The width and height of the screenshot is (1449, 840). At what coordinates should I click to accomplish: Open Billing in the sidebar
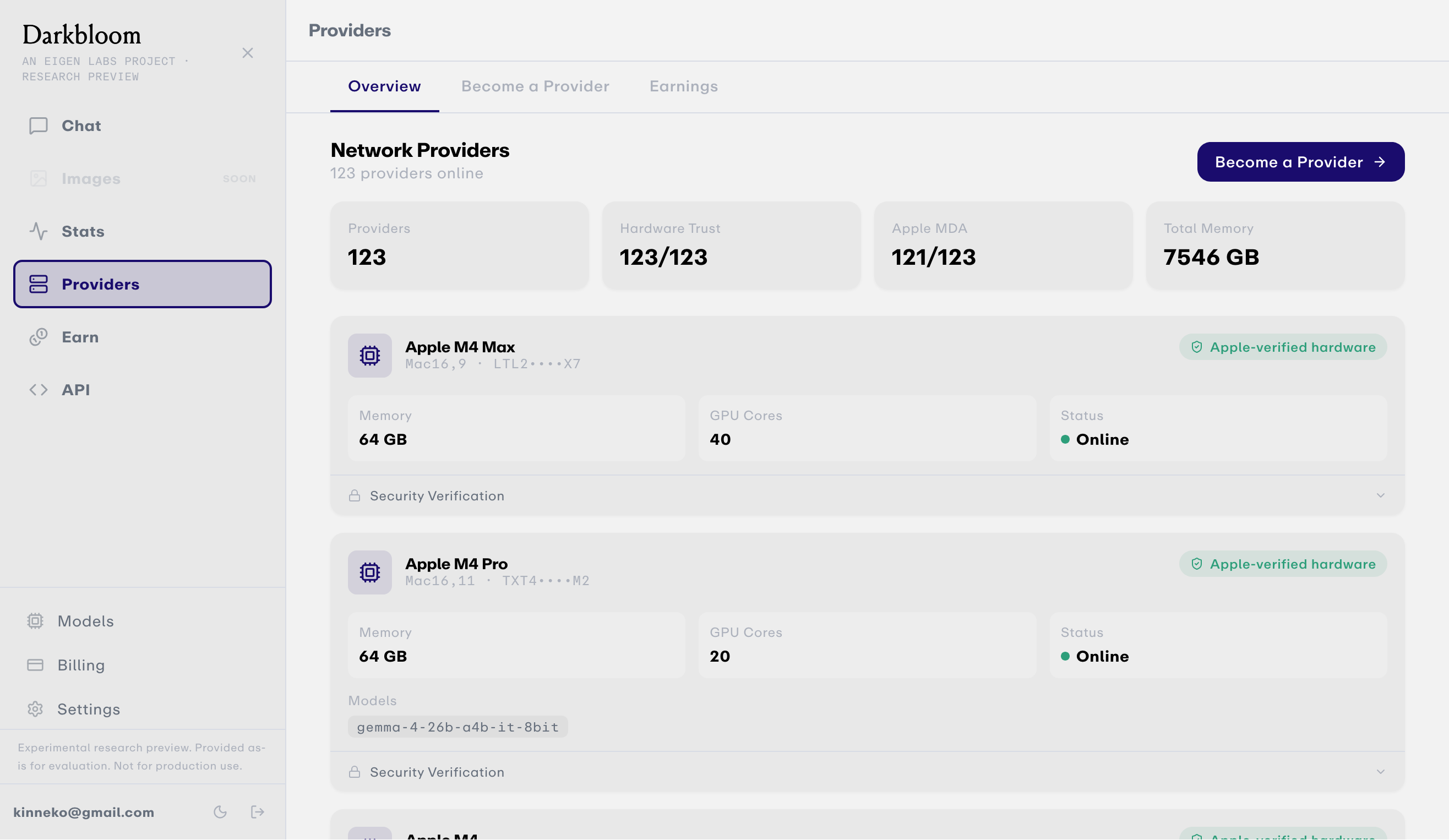coord(143,666)
